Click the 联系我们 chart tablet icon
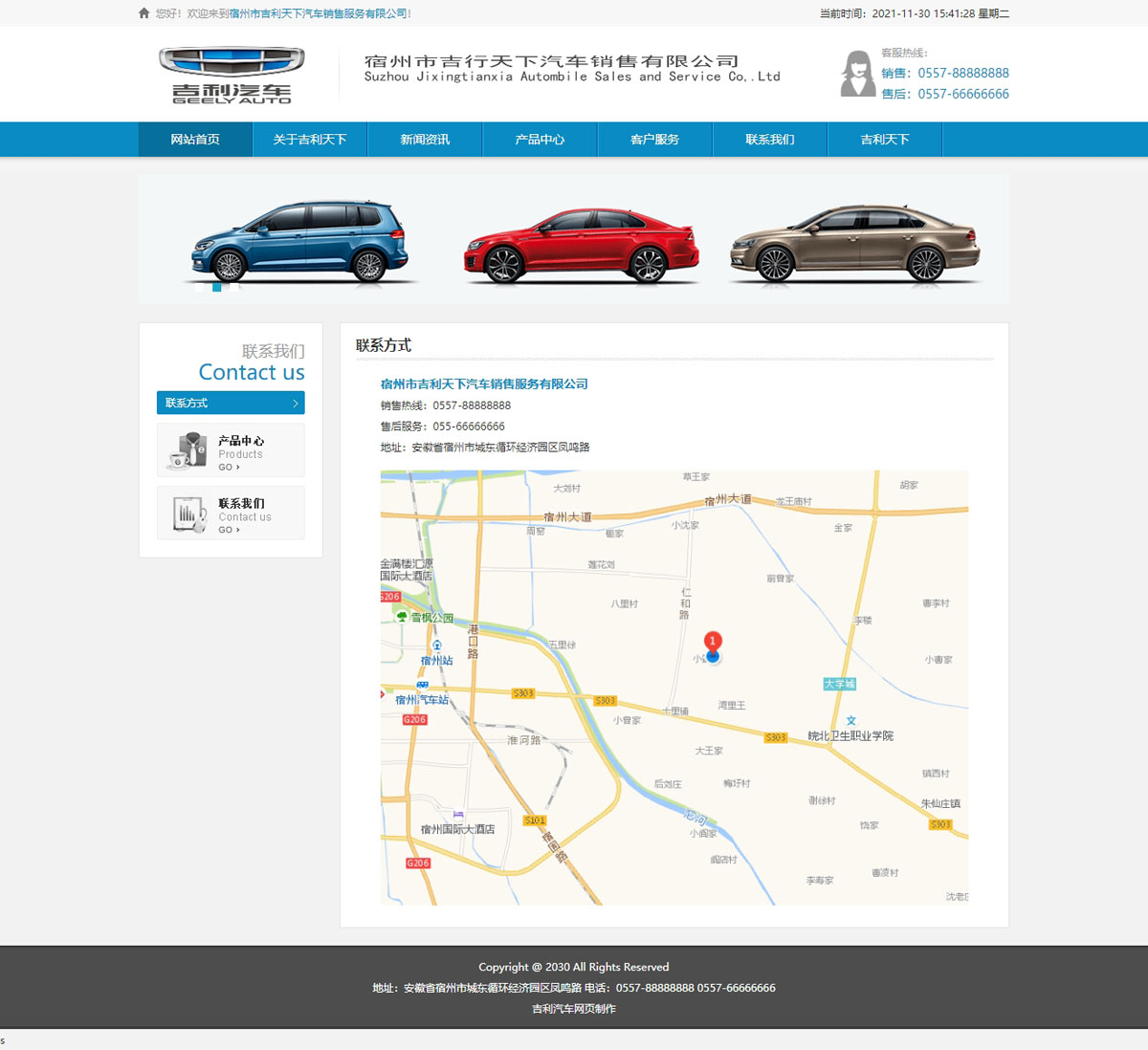1148x1050 pixels. click(188, 514)
